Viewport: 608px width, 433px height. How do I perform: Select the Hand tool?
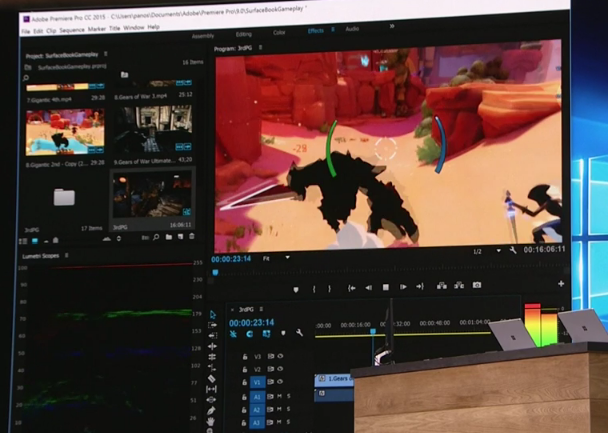(212, 423)
